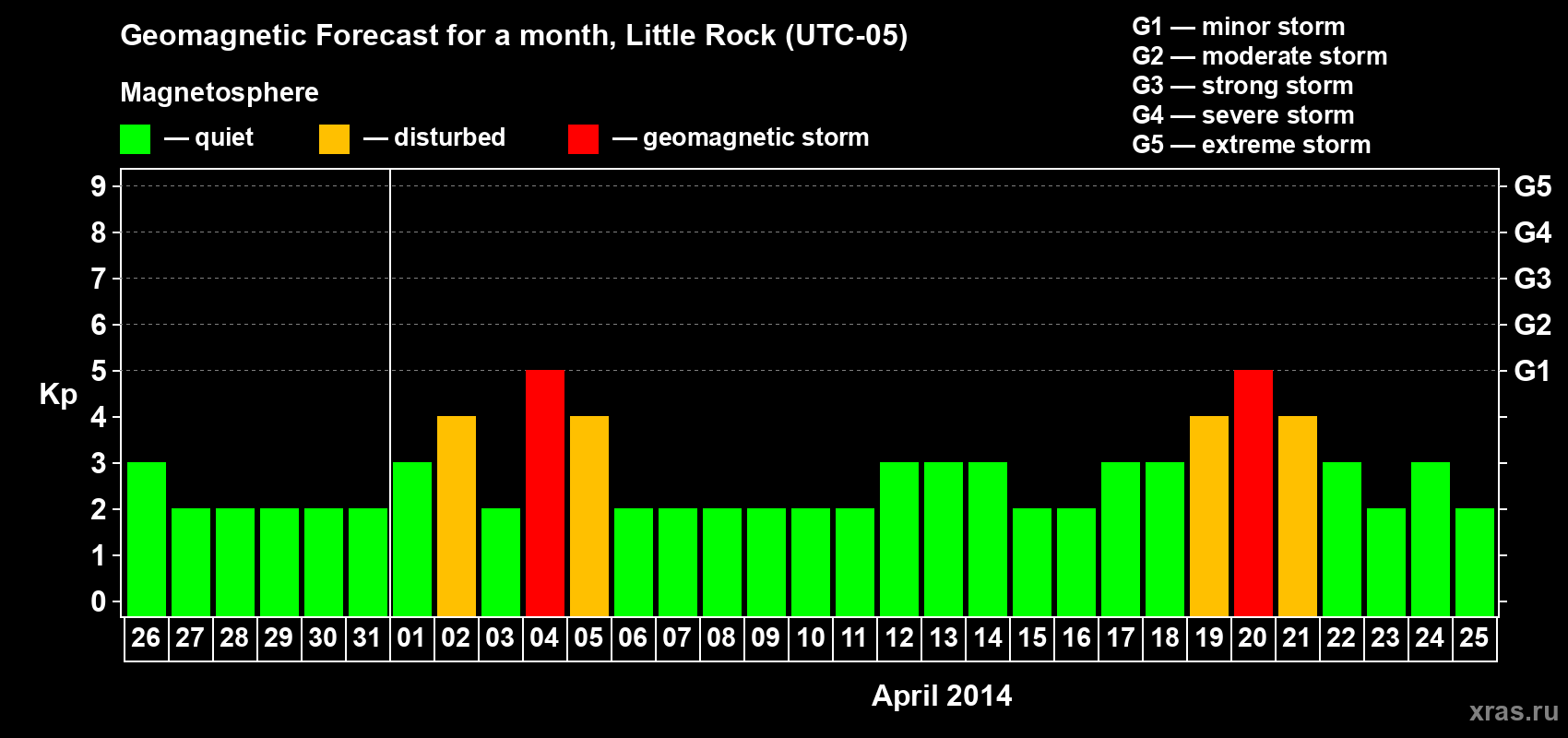
Task: Click the 'G1 — minor storm' legend text
Action: click(x=1238, y=27)
